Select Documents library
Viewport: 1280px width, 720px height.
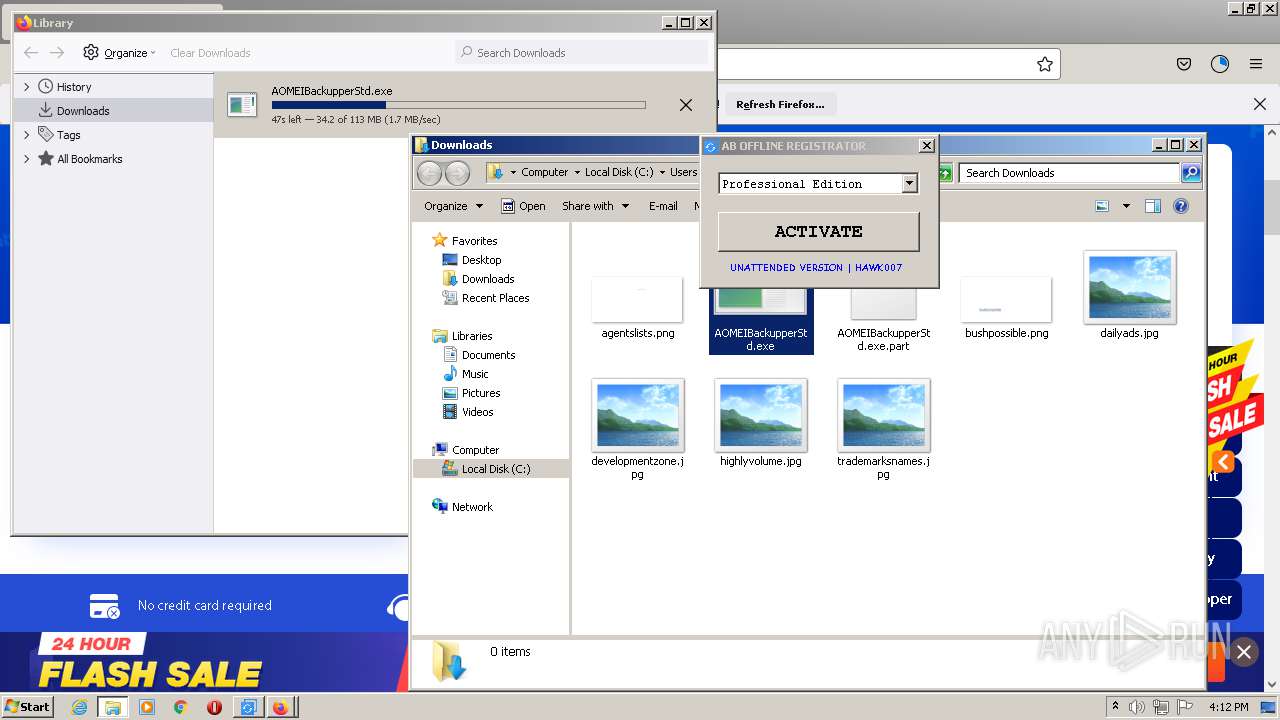(x=488, y=355)
